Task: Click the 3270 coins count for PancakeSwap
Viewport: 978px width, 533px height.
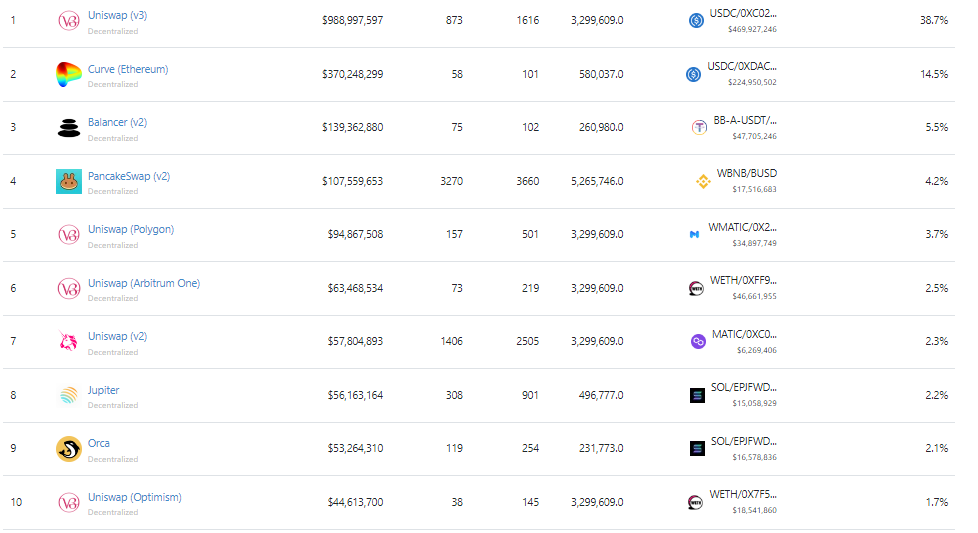Action: click(x=452, y=181)
